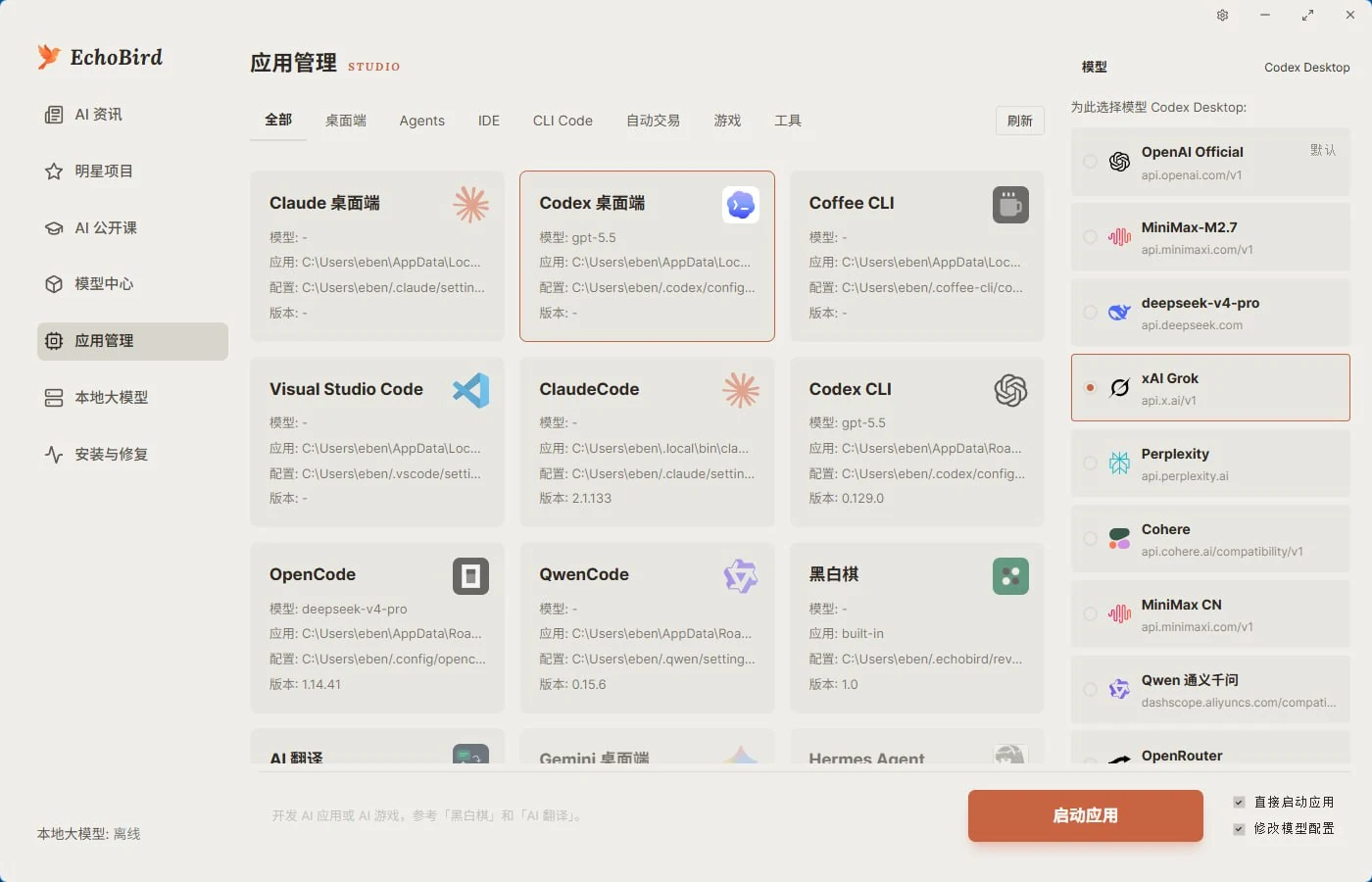
Task: Open settings gear in title bar
Action: [x=1222, y=16]
